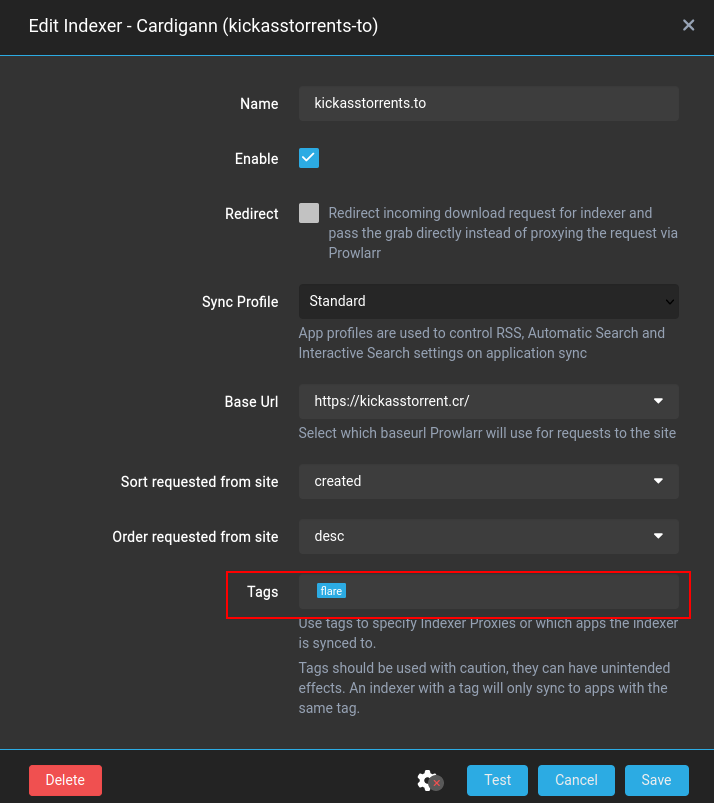This screenshot has width=714, height=803.
Task: Open the Base Url dropdown
Action: pyautogui.click(x=489, y=401)
